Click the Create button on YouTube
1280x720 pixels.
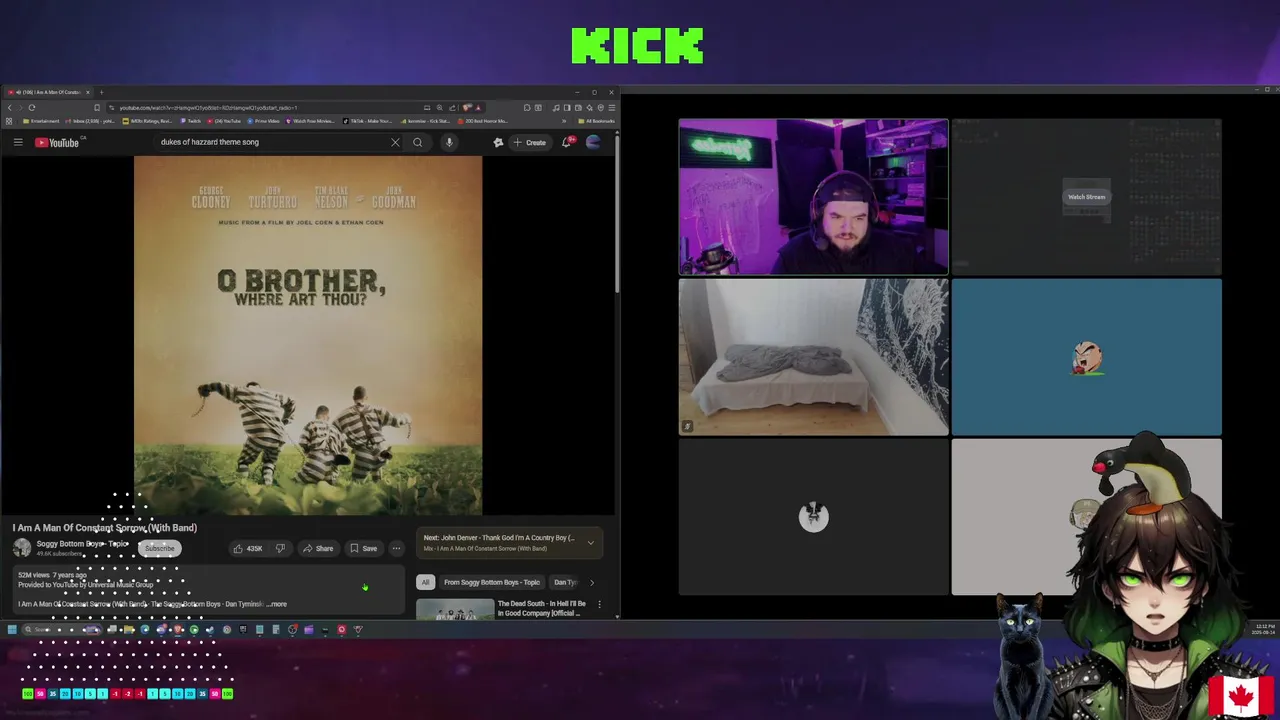click(x=529, y=142)
